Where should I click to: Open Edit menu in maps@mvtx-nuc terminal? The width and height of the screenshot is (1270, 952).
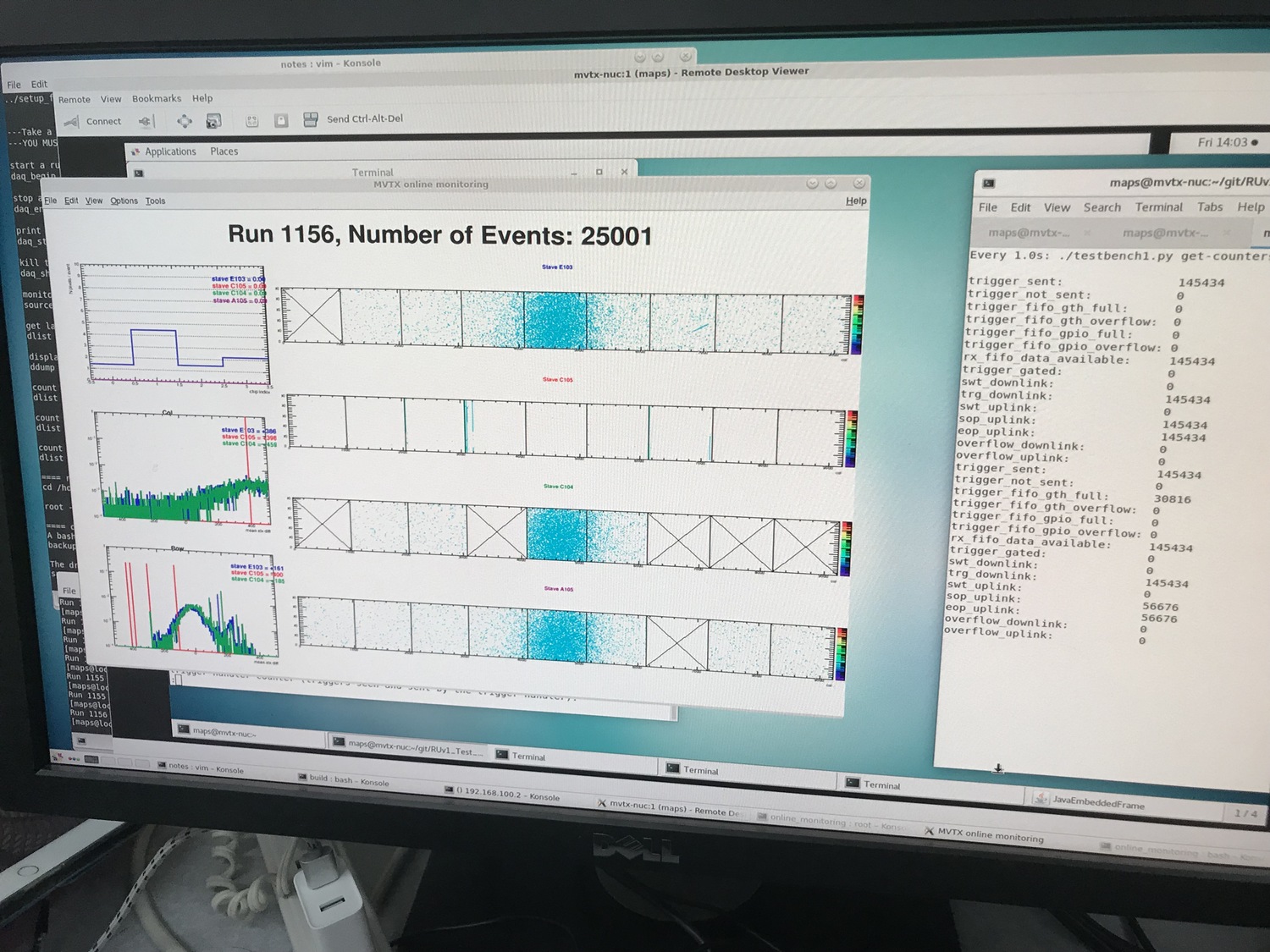(x=1021, y=207)
